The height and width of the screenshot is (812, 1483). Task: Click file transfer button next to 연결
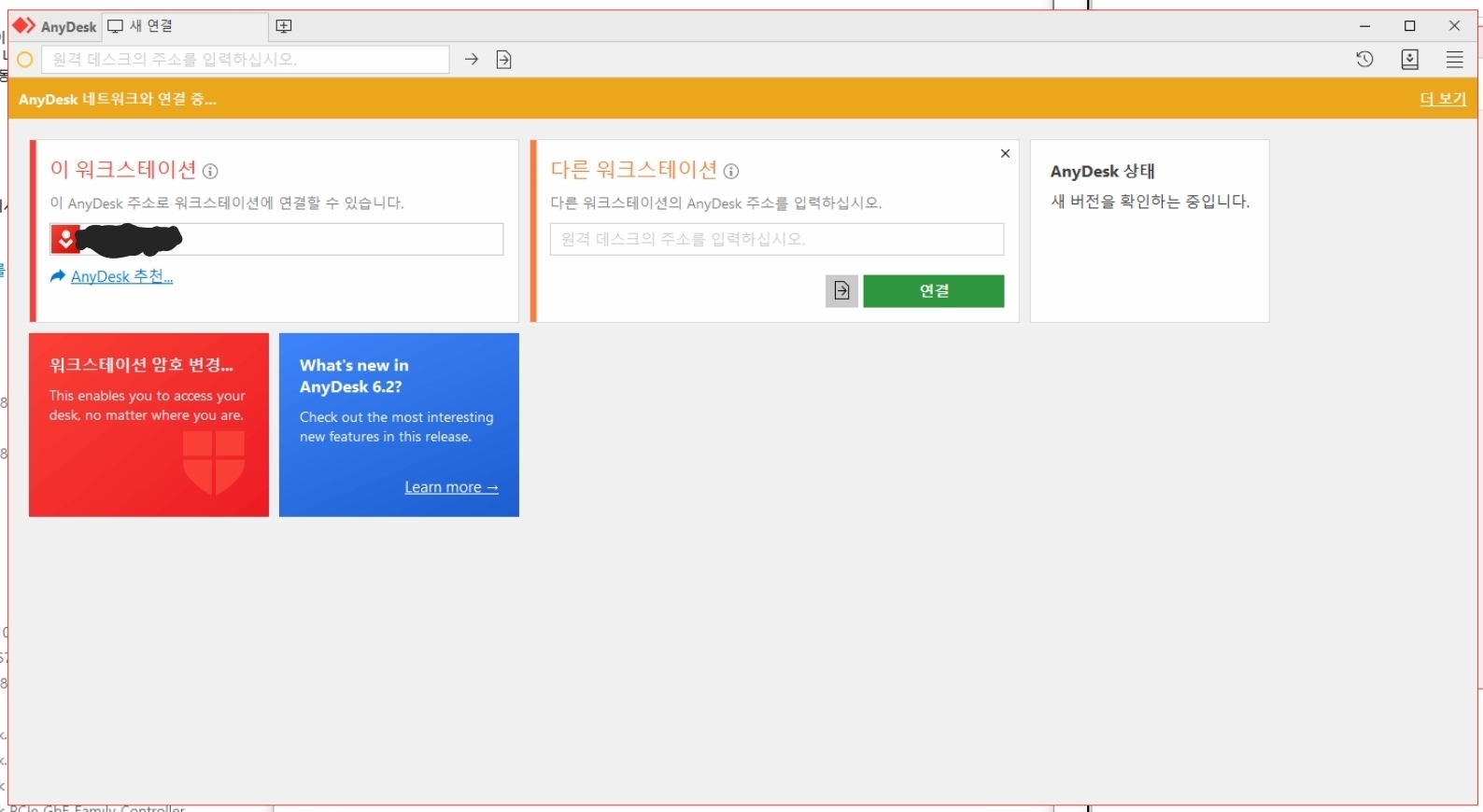(x=841, y=291)
